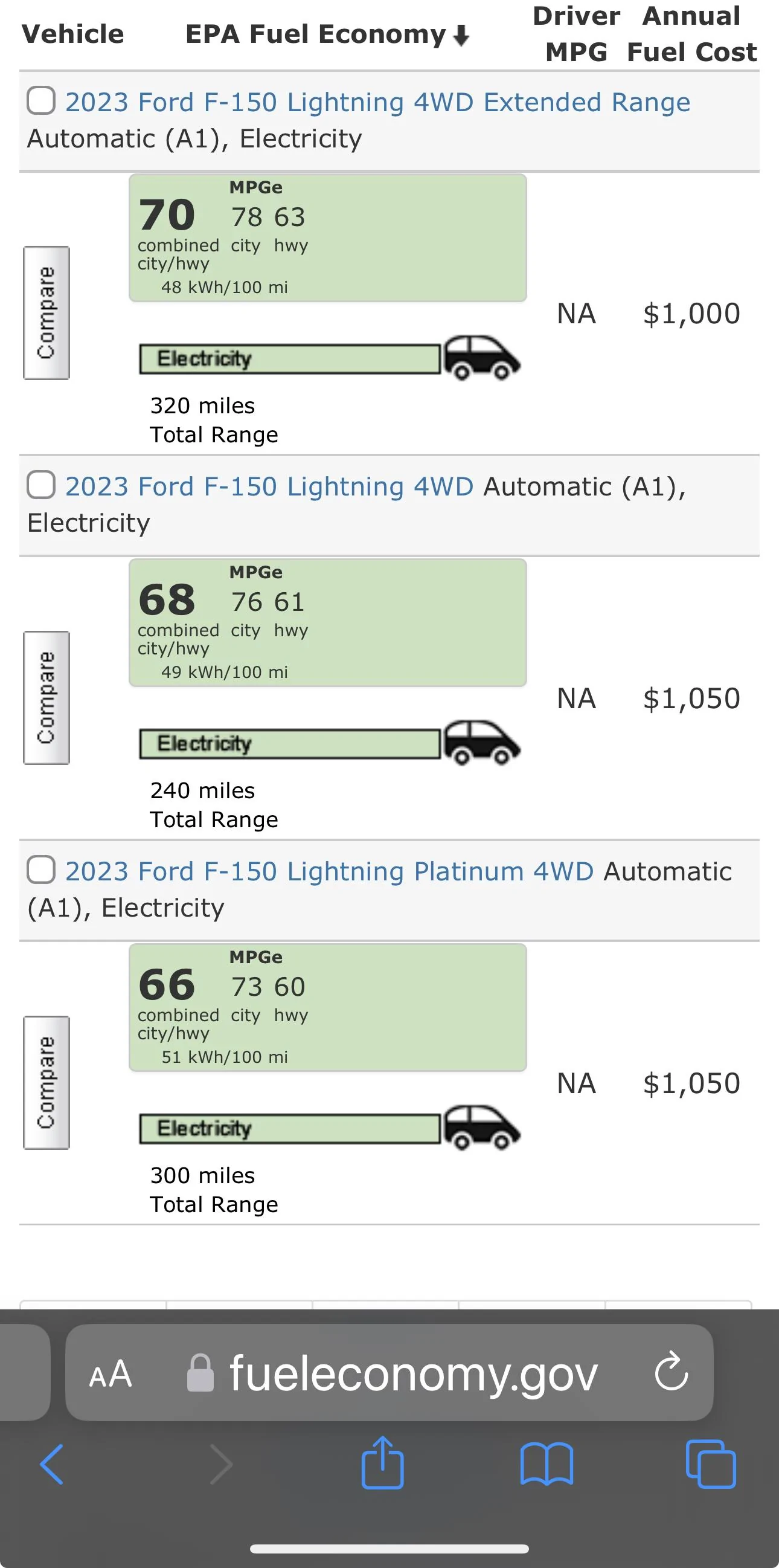This screenshot has width=779, height=1568.
Task: Click car icon for Lightning Platinum range
Action: pos(482,1128)
